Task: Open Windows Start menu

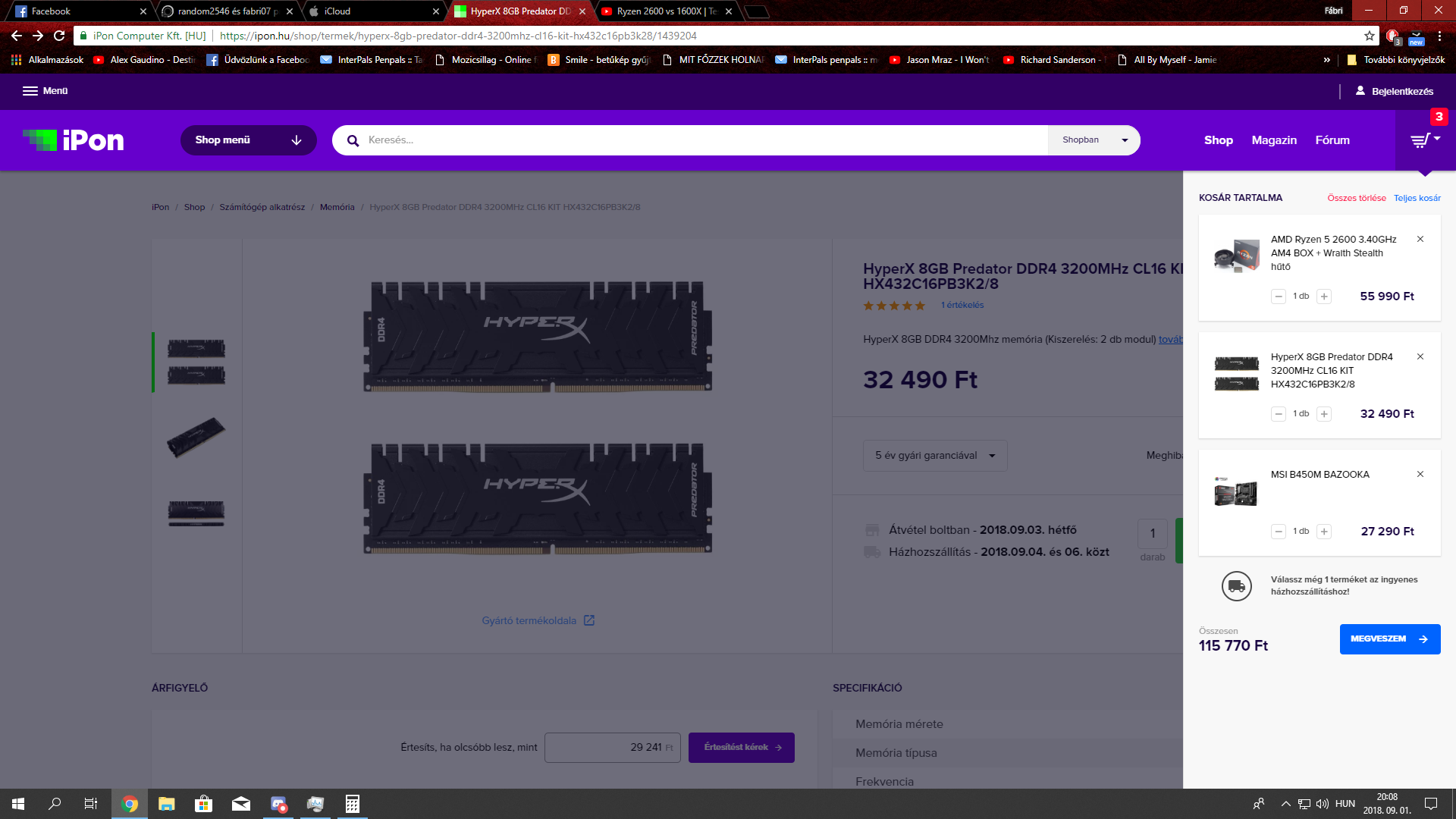Action: pyautogui.click(x=18, y=804)
